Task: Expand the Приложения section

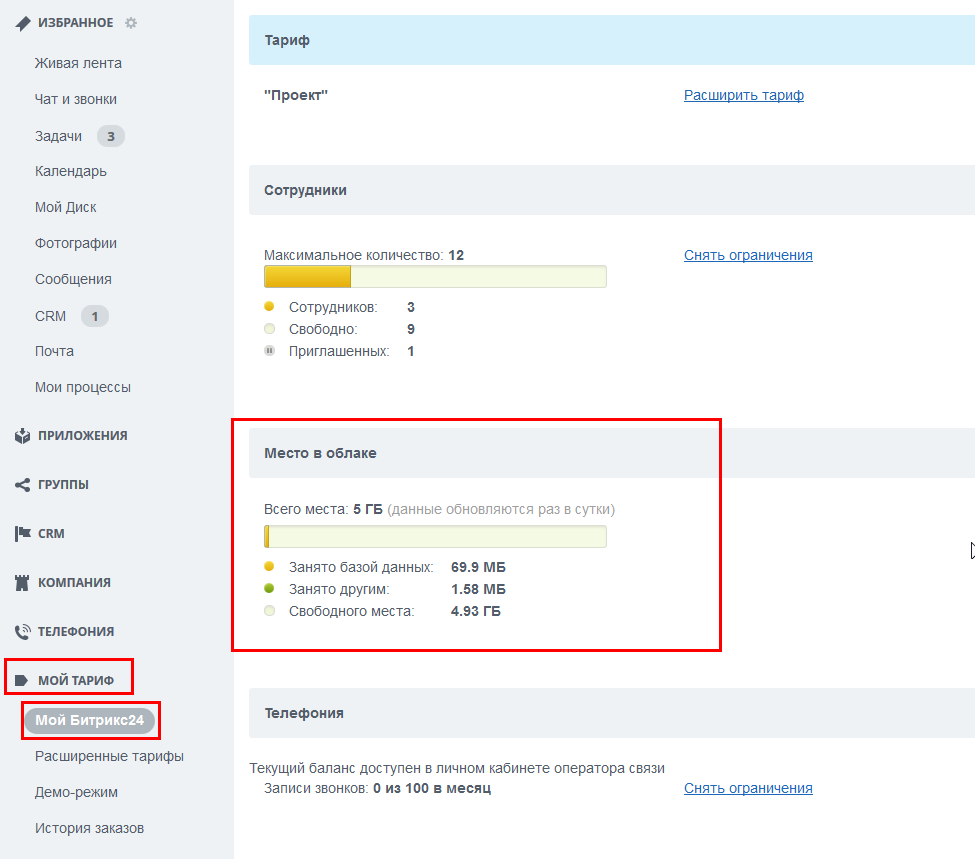Action: tap(83, 435)
